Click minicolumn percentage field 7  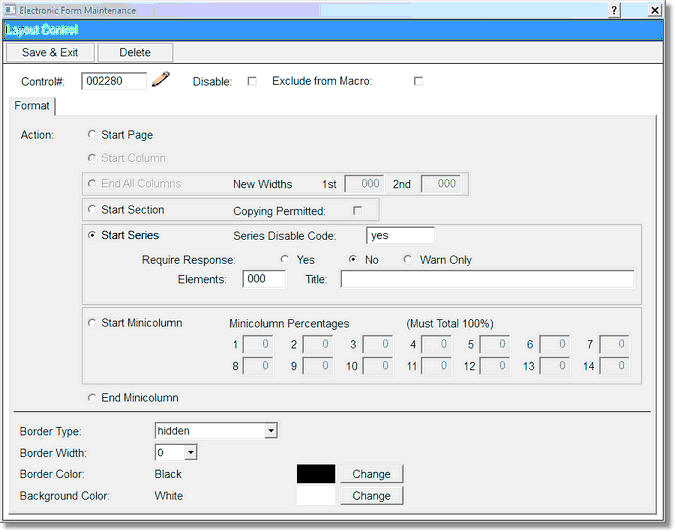tap(614, 344)
